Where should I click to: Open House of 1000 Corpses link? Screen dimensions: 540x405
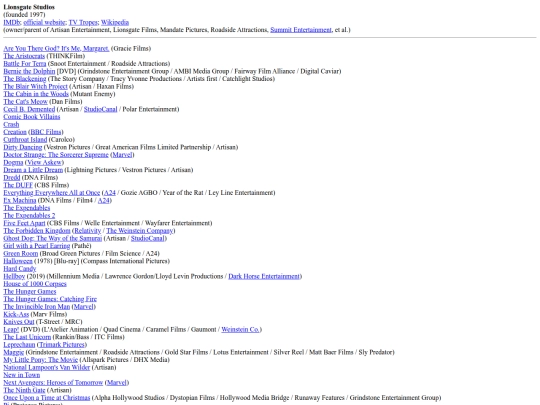tap(35, 284)
